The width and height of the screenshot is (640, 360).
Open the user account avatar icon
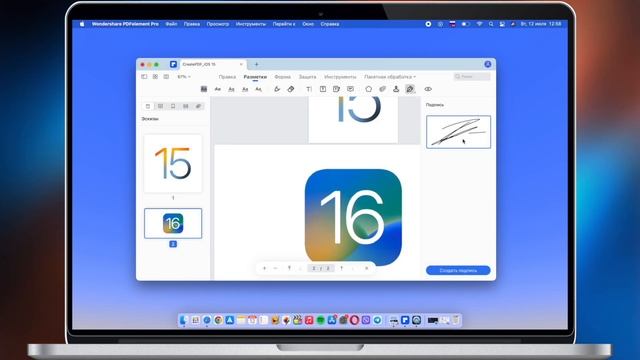487,64
